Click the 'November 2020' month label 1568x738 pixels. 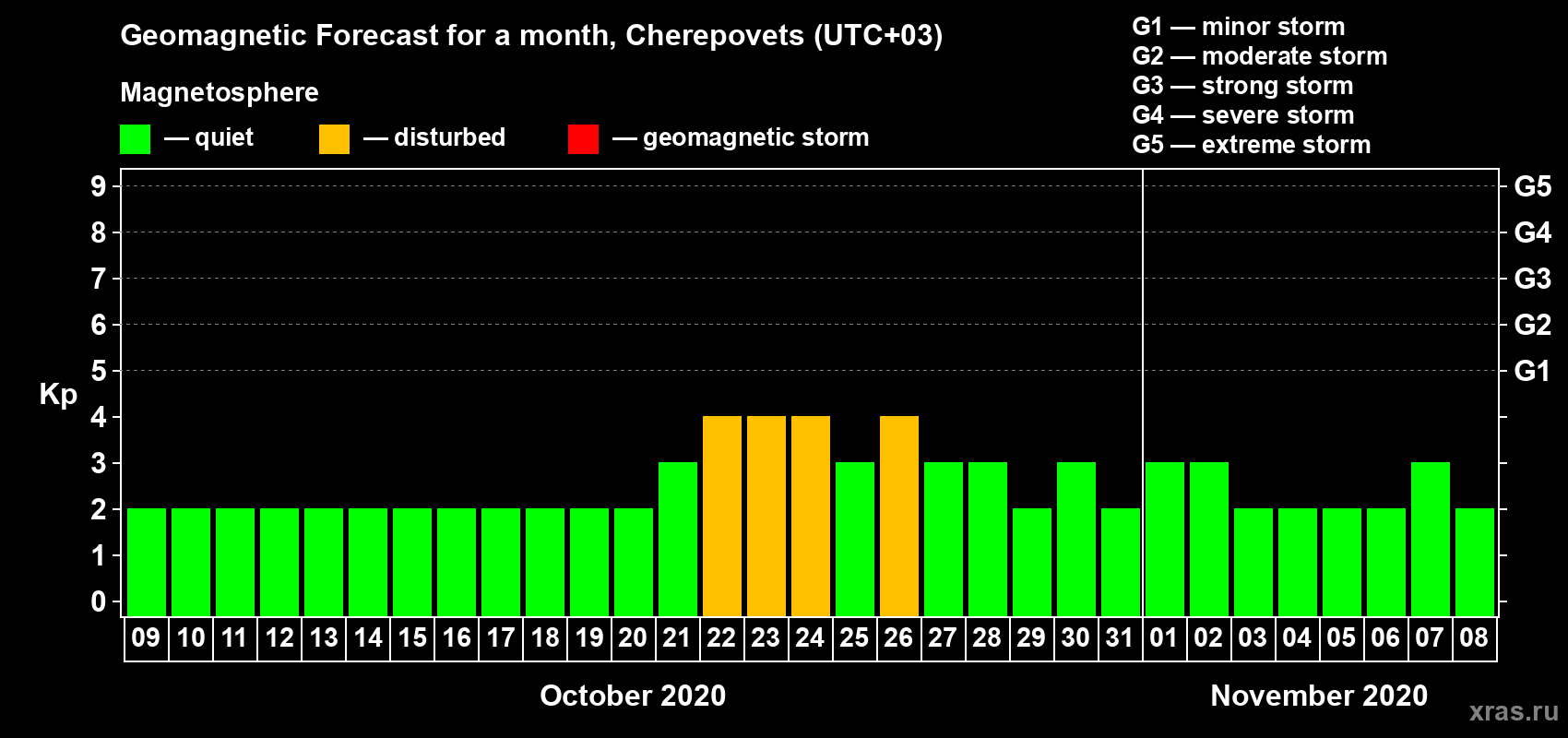pos(1319,696)
